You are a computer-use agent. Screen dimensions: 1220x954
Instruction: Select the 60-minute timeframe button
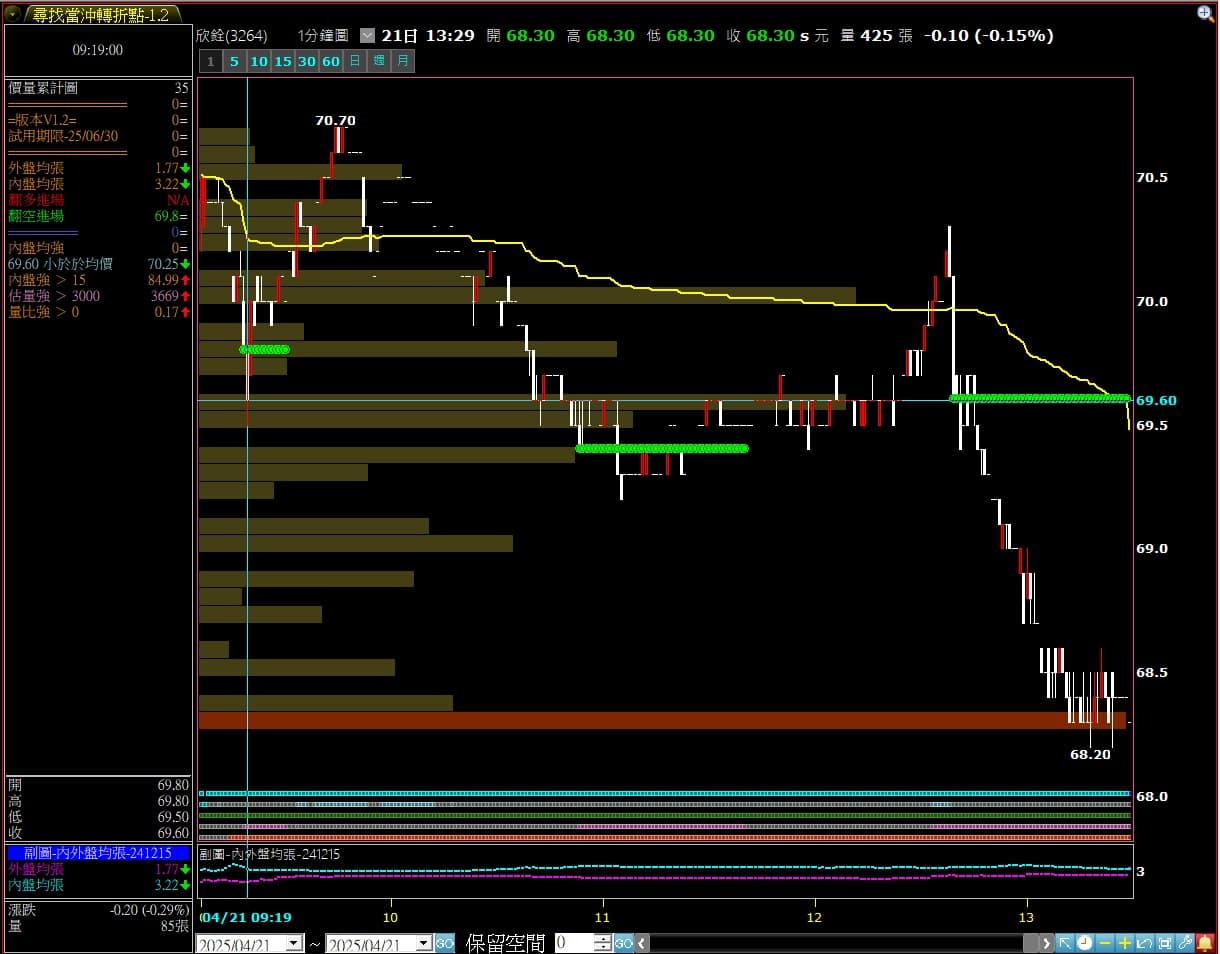(x=331, y=61)
